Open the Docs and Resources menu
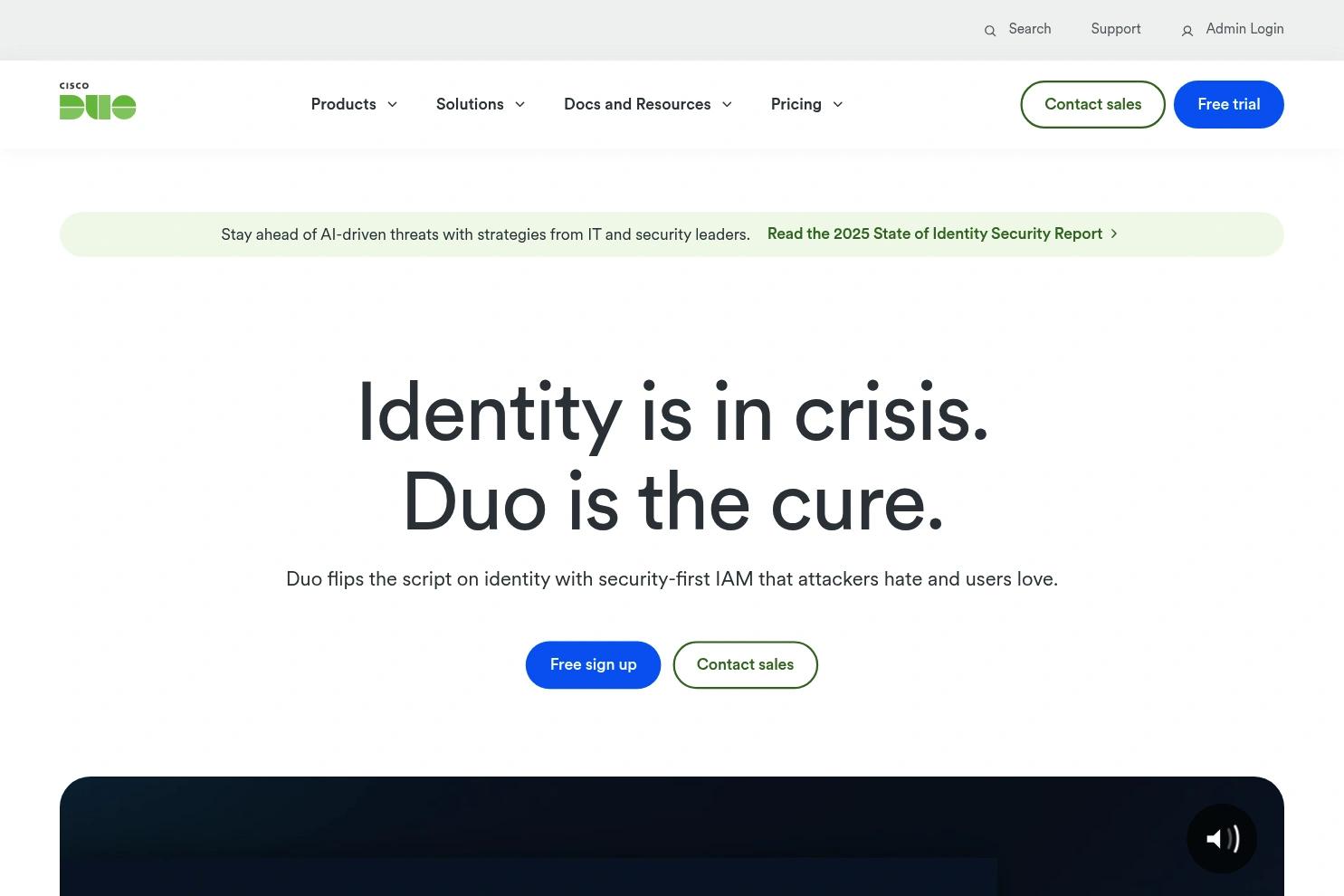Image resolution: width=1344 pixels, height=896 pixels. (x=637, y=104)
